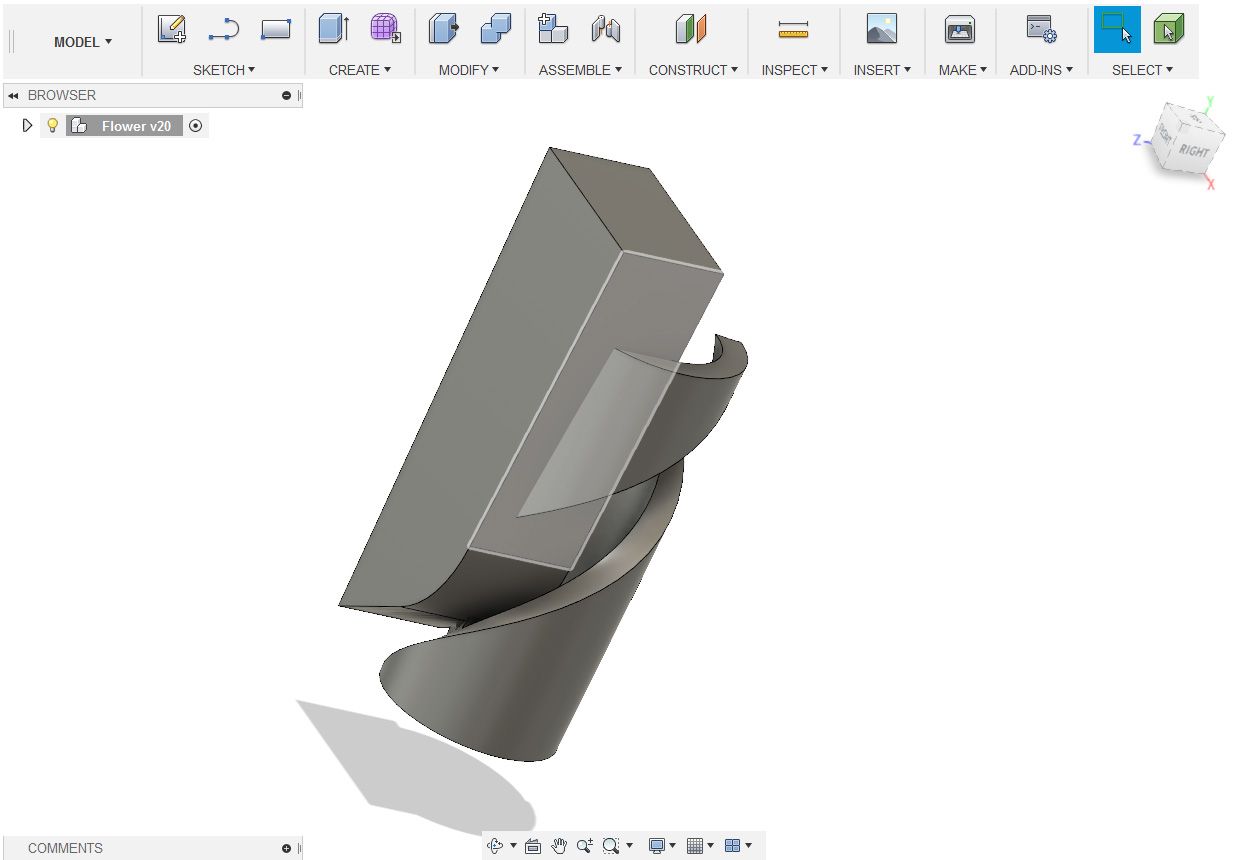Click the Joint tool icon

point(605,30)
